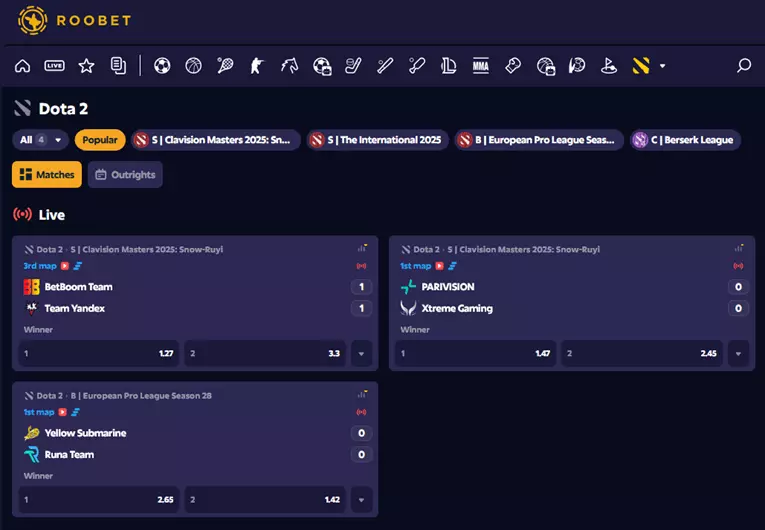The height and width of the screenshot is (530, 765).
Task: Open video stream icon for BetBoom match
Action: pyautogui.click(x=65, y=266)
